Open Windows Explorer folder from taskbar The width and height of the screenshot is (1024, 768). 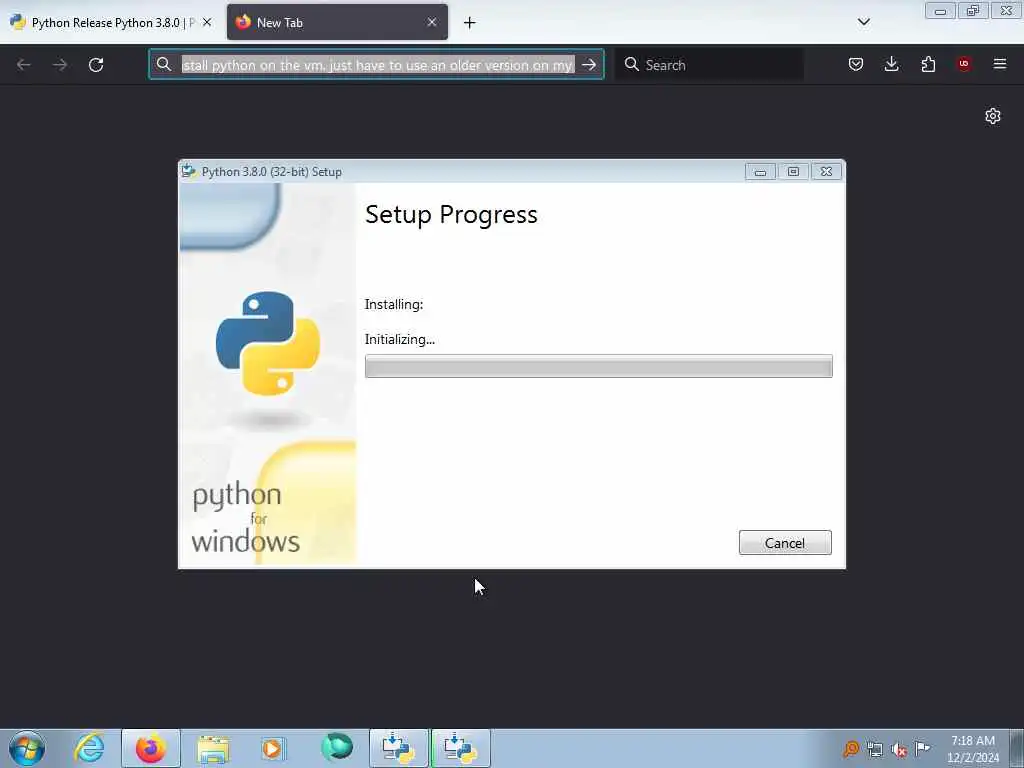(213, 748)
